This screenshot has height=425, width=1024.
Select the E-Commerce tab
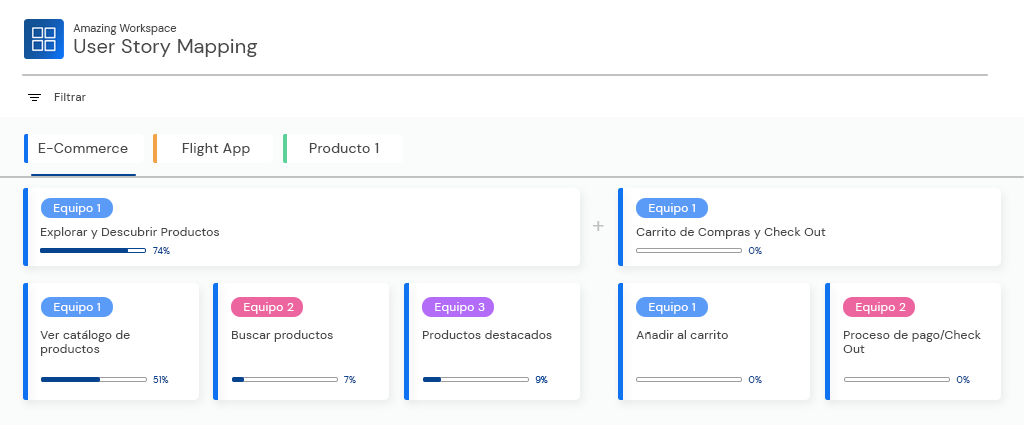click(x=84, y=148)
